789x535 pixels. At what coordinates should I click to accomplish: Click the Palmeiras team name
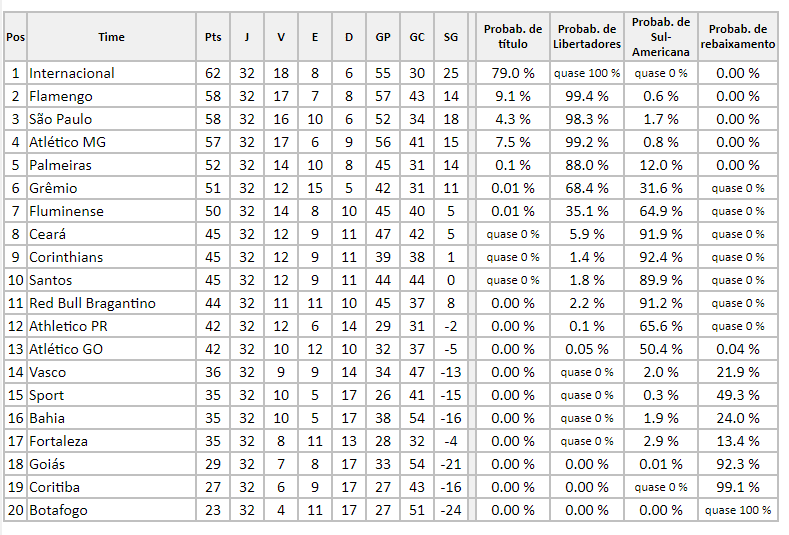tap(60, 165)
